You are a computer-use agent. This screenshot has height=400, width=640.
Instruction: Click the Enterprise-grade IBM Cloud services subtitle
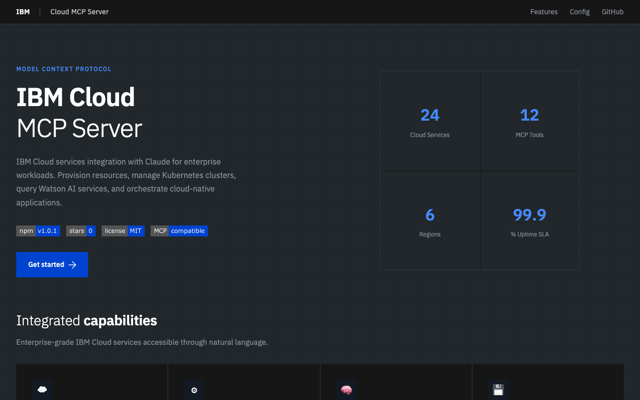pos(142,342)
